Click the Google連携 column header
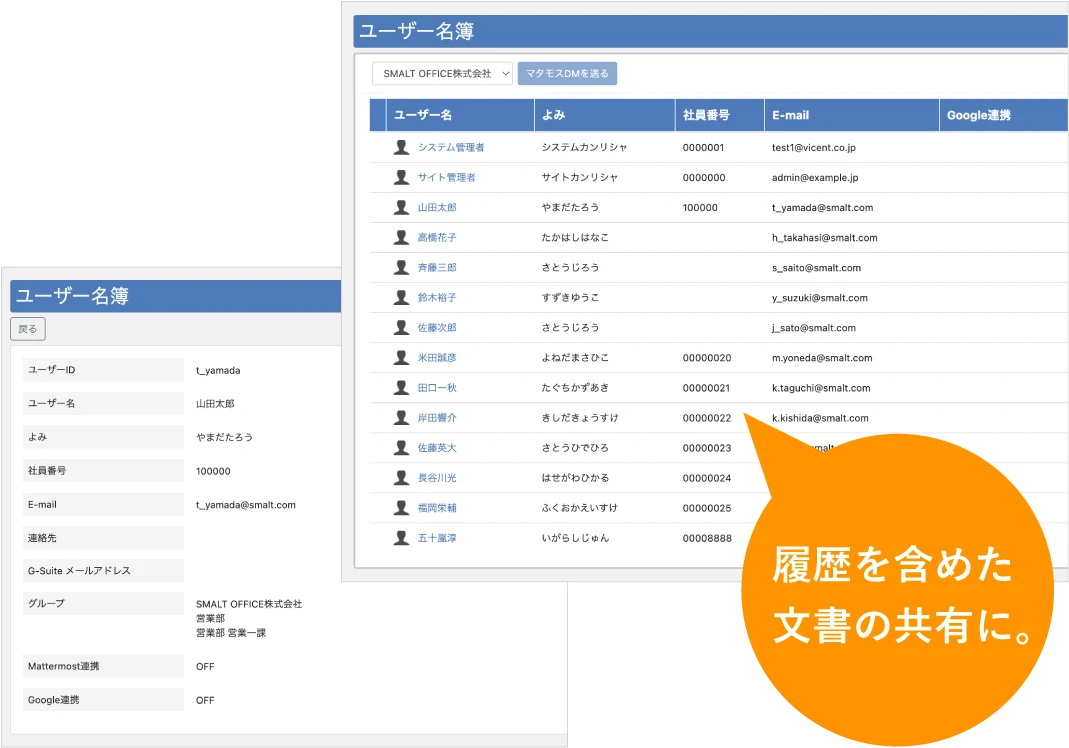 click(978, 115)
